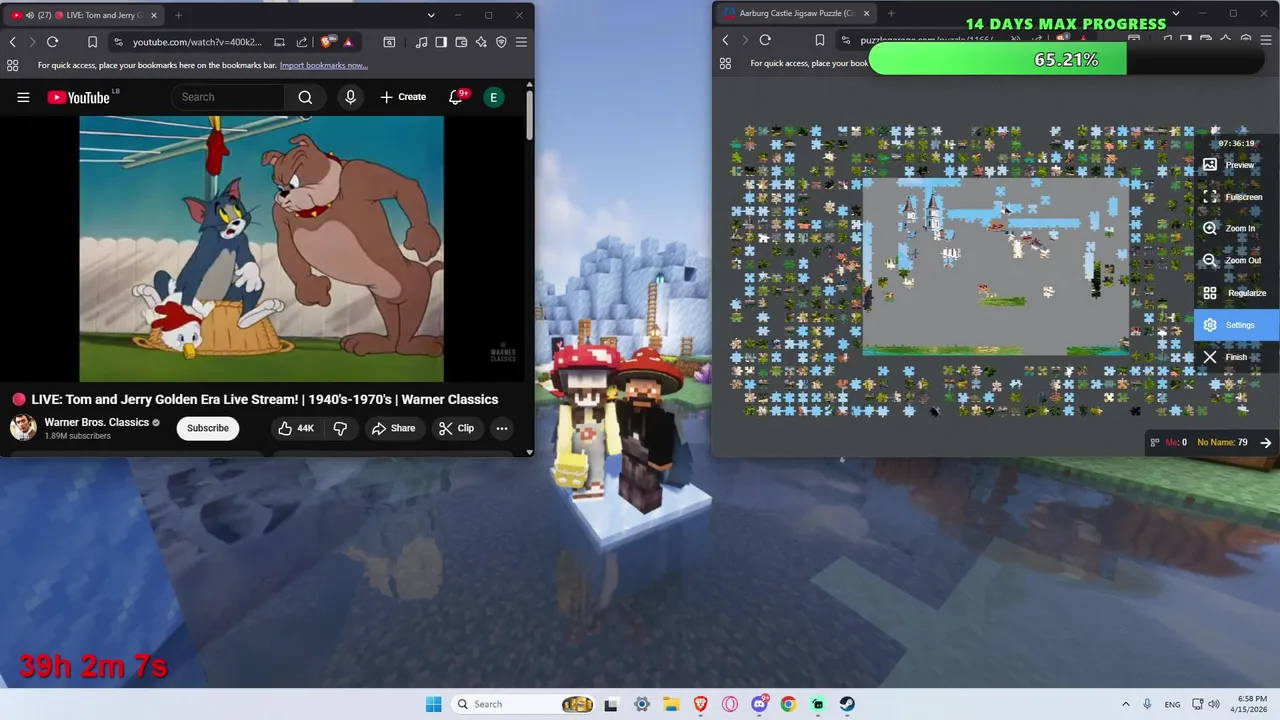
Task: Open the apps grid in puzzle bookmarks bar
Action: tap(725, 63)
